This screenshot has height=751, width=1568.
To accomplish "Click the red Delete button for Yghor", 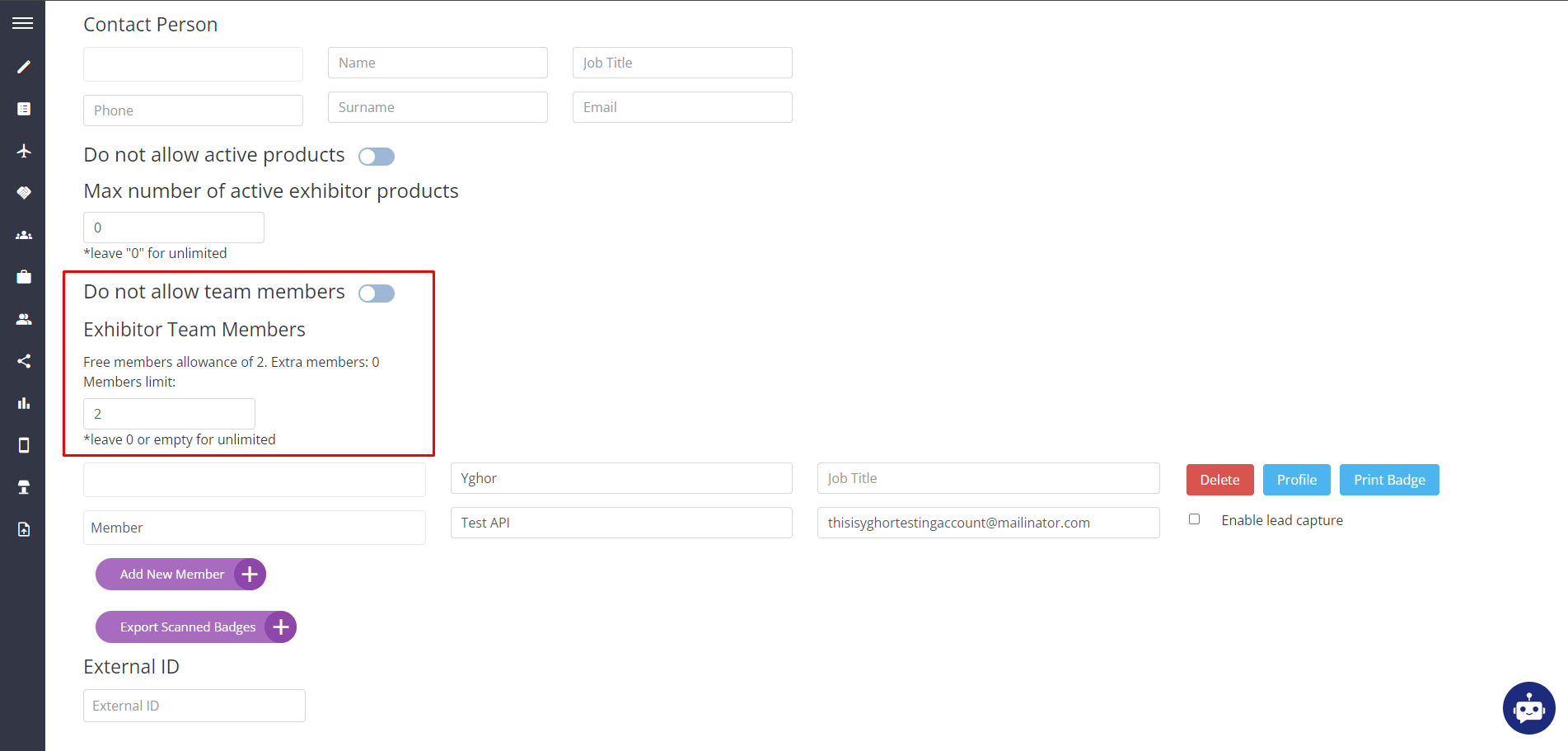I will 1219,479.
